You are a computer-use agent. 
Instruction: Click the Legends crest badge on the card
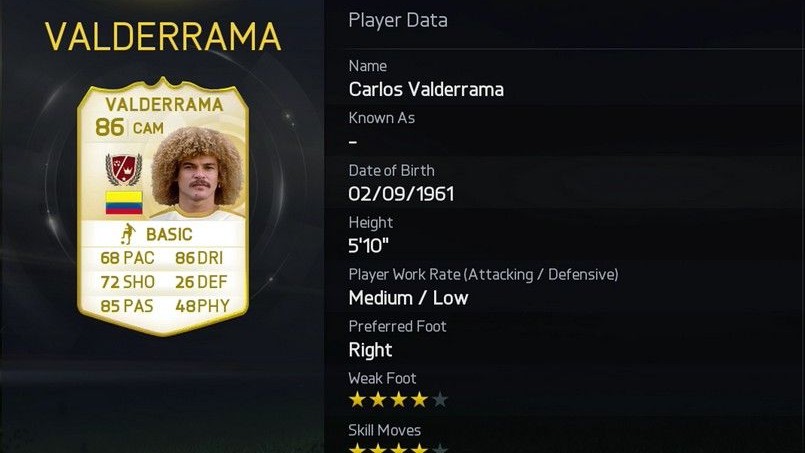(124, 169)
